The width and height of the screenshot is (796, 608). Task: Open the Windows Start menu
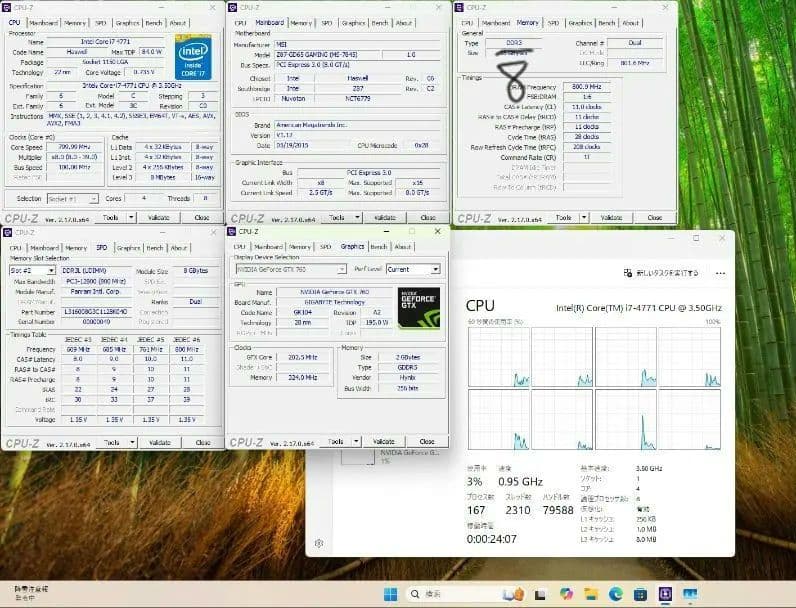point(391,594)
